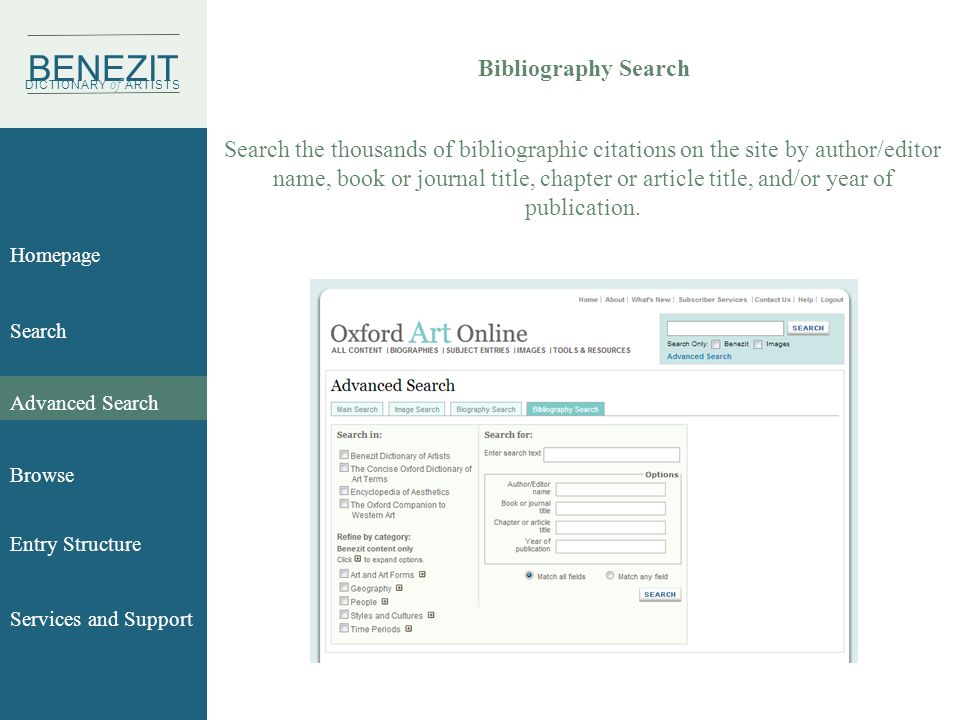
Task: Click the 'Bibliography Search' page heading
Action: (583, 69)
